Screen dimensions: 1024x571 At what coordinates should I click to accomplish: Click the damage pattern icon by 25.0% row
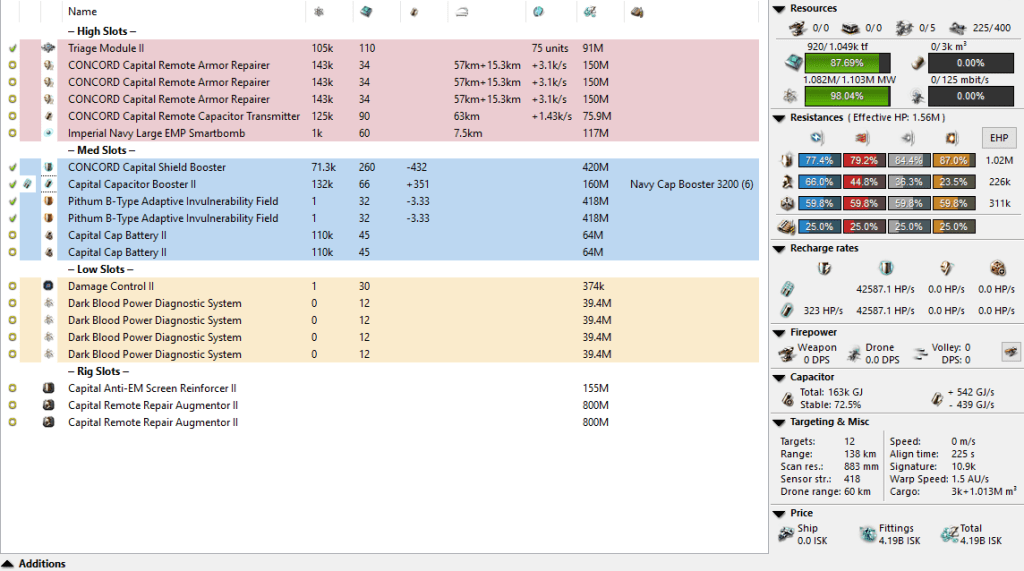pyautogui.click(x=786, y=227)
